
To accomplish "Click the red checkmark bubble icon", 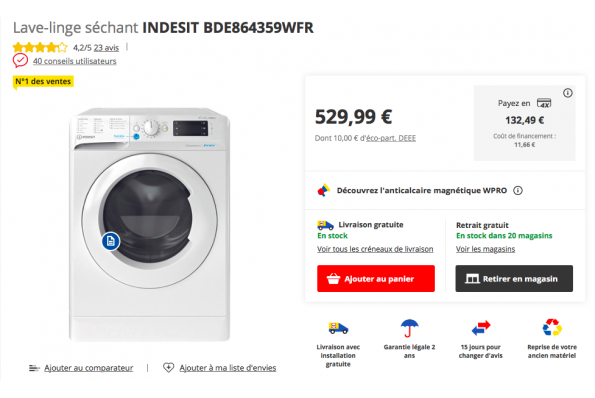I will [x=20, y=60].
